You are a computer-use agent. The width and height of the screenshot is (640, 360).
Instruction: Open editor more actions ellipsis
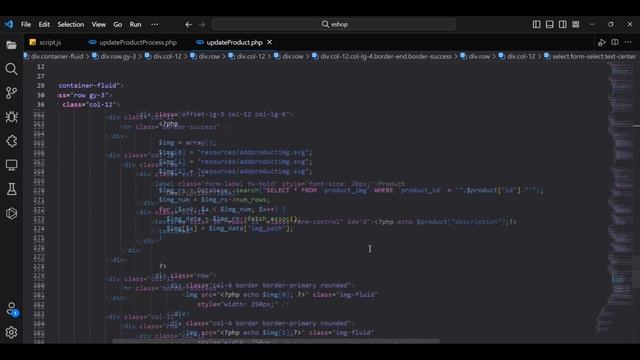coord(628,42)
